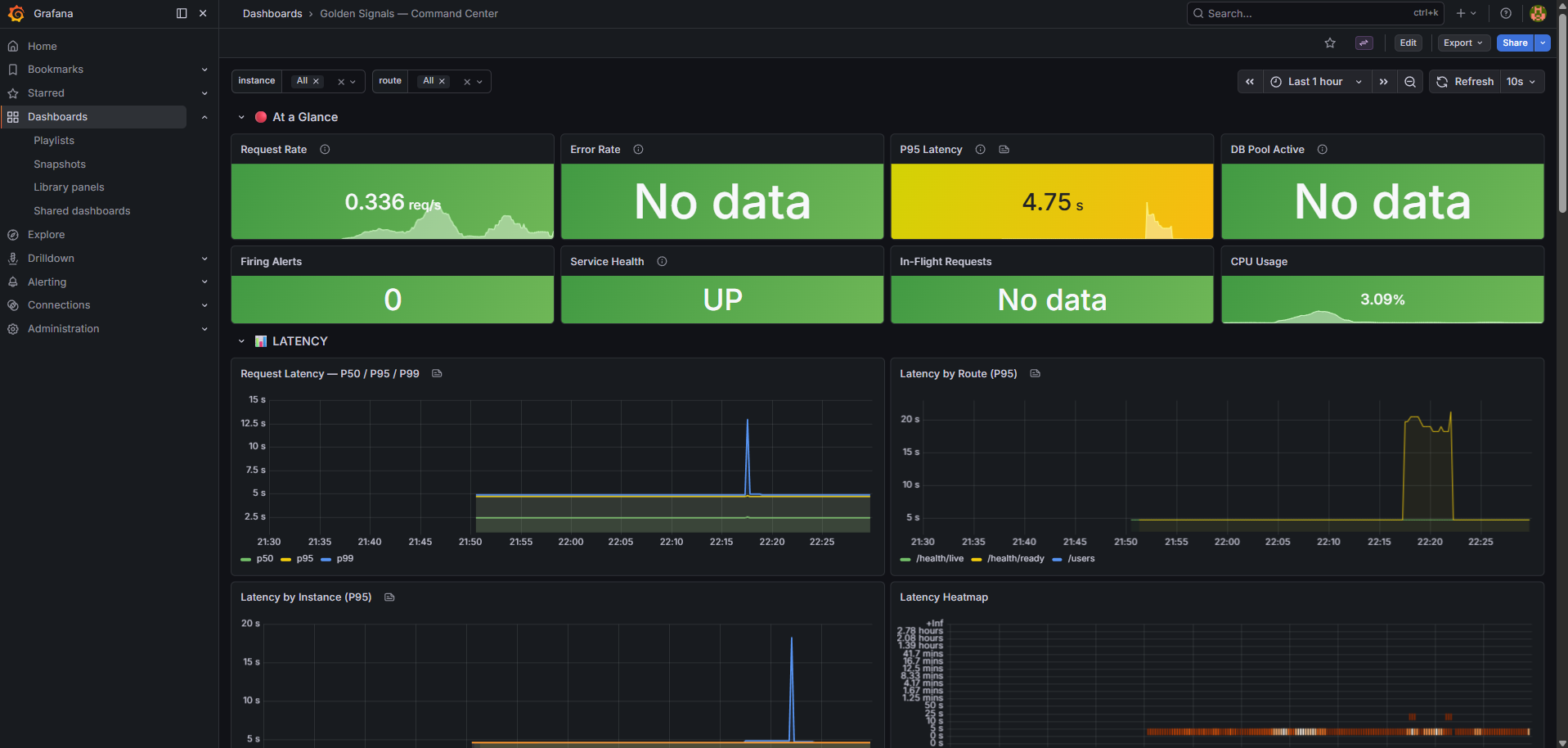Open Latency by Route panel link icon
Screen dimensions: 1568x748
(x=1035, y=374)
